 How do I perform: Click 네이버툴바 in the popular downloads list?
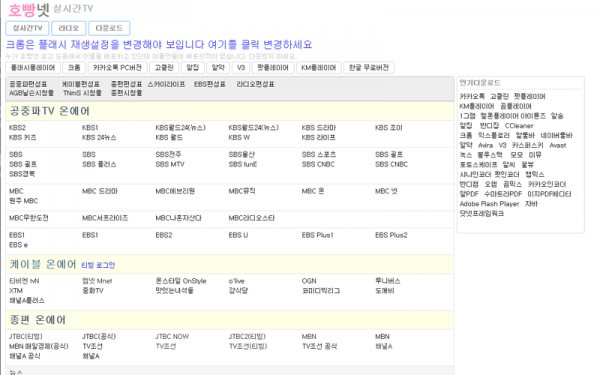[556, 135]
